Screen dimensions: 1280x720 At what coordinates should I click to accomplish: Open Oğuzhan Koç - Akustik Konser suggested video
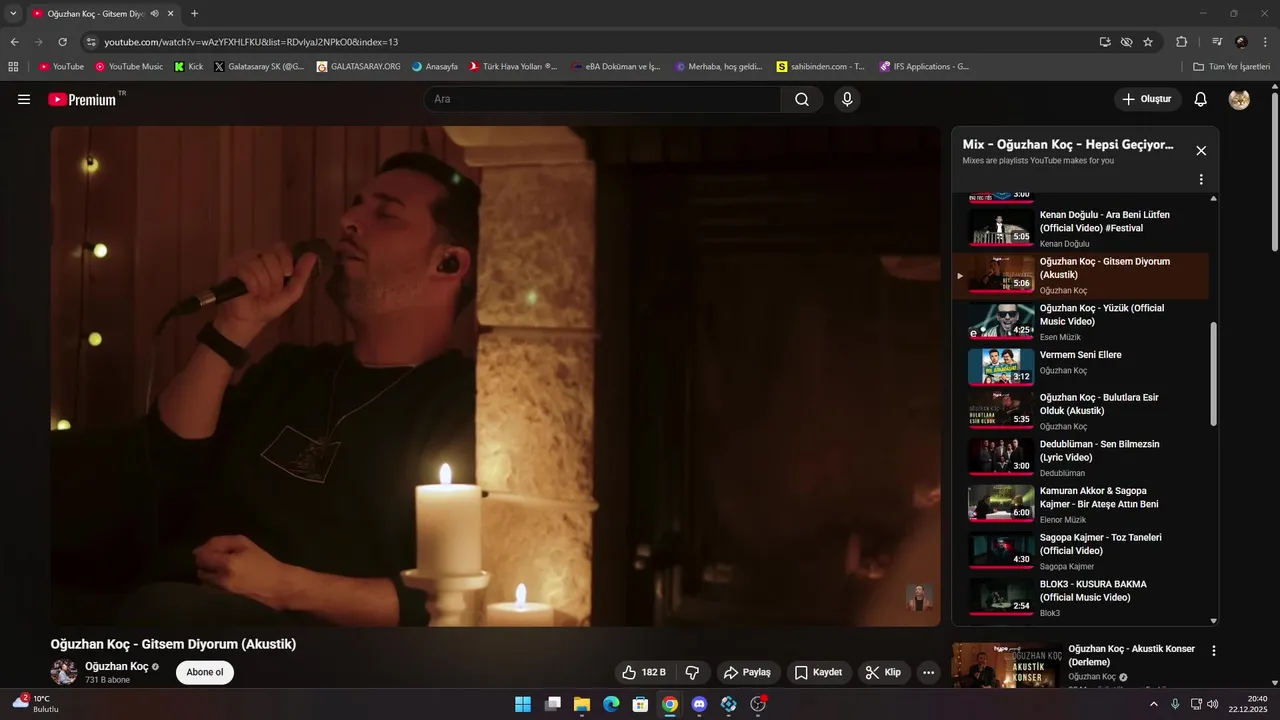tap(1131, 655)
